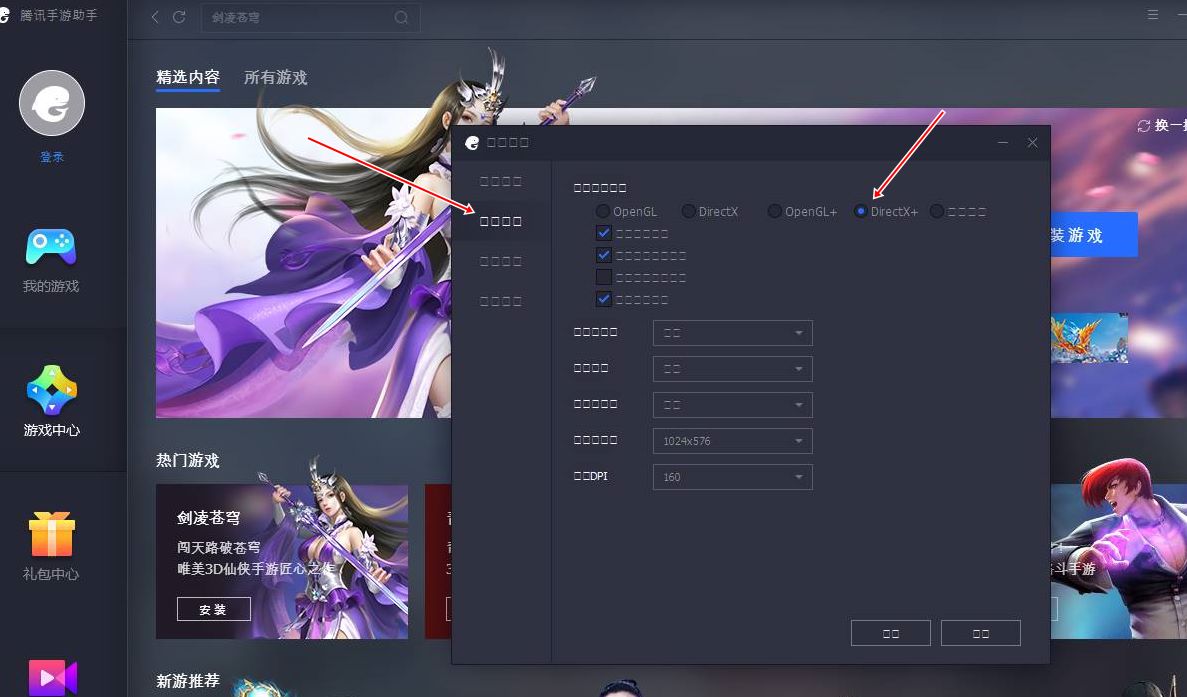Screen dimensions: 1187x697
Task: Minimize the settings dialog
Action: coord(1002,142)
